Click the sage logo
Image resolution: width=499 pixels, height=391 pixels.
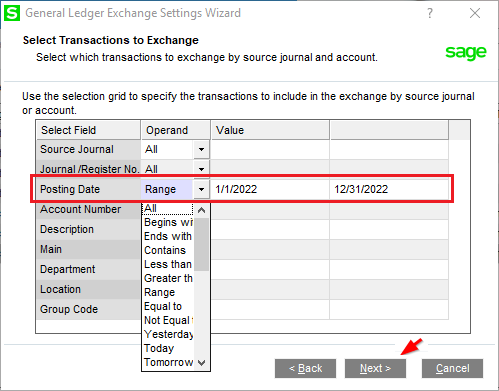click(x=466, y=52)
